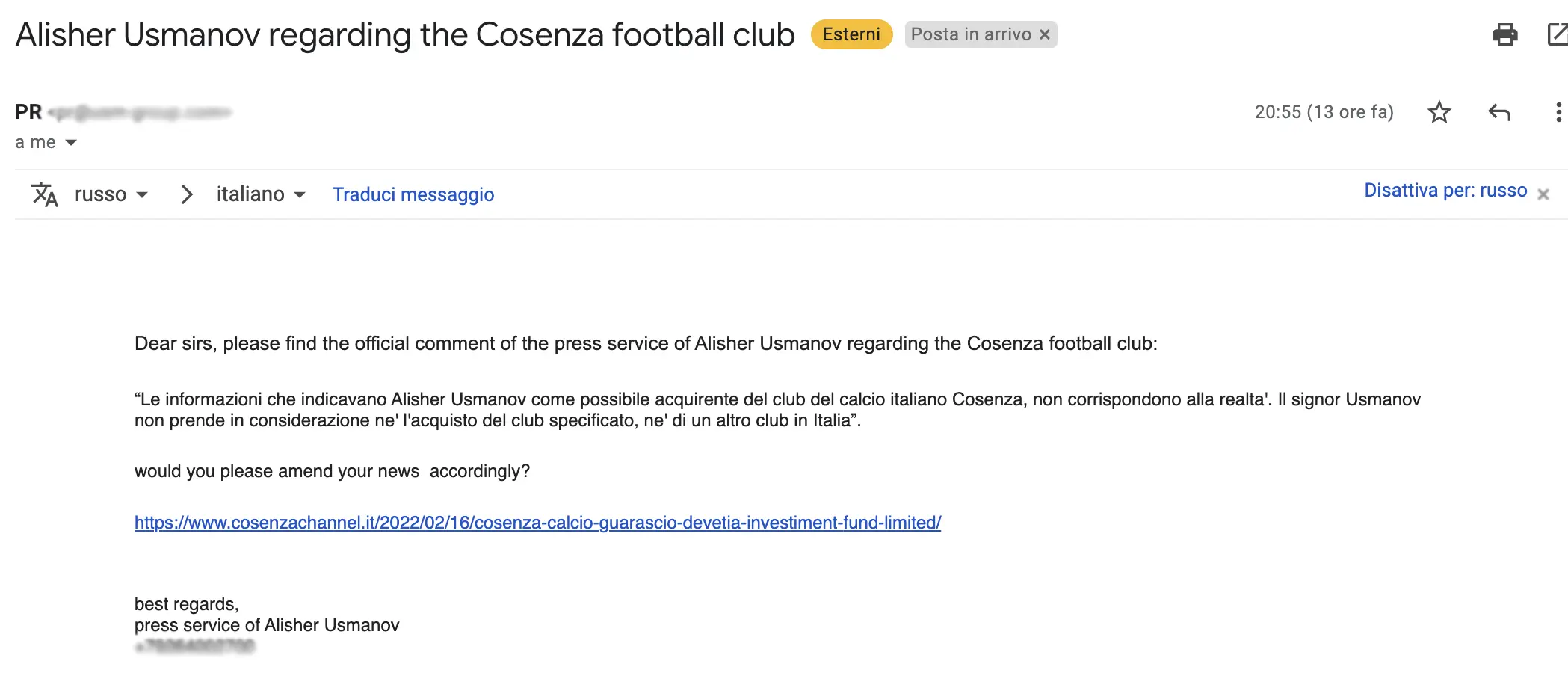Screen dimensions: 1568x682
Task: Click the 20:55 timestamp
Action: [1324, 112]
